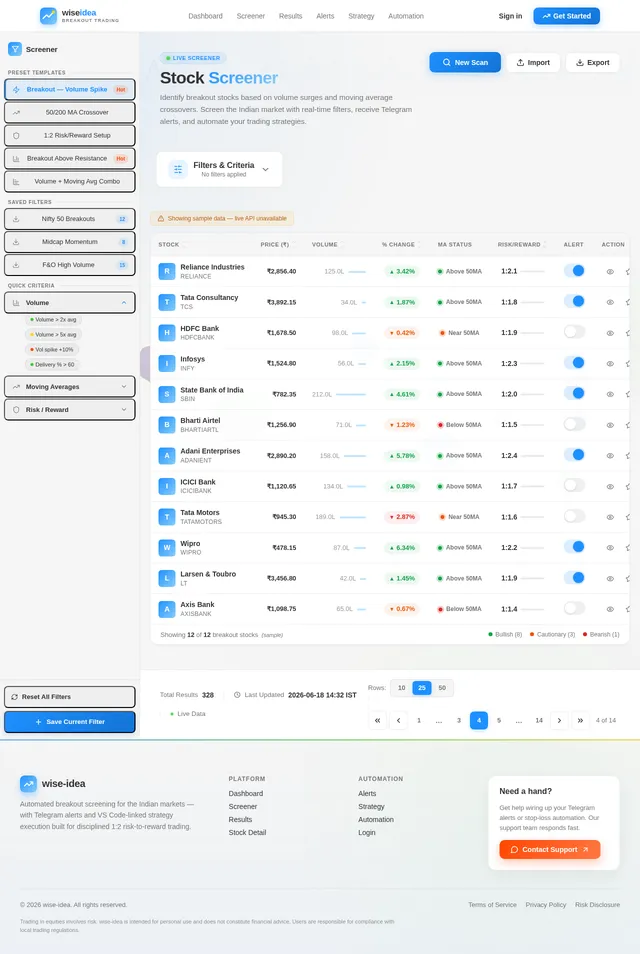Set rows per page to 50
The width and height of the screenshot is (640, 954).
tap(442, 688)
